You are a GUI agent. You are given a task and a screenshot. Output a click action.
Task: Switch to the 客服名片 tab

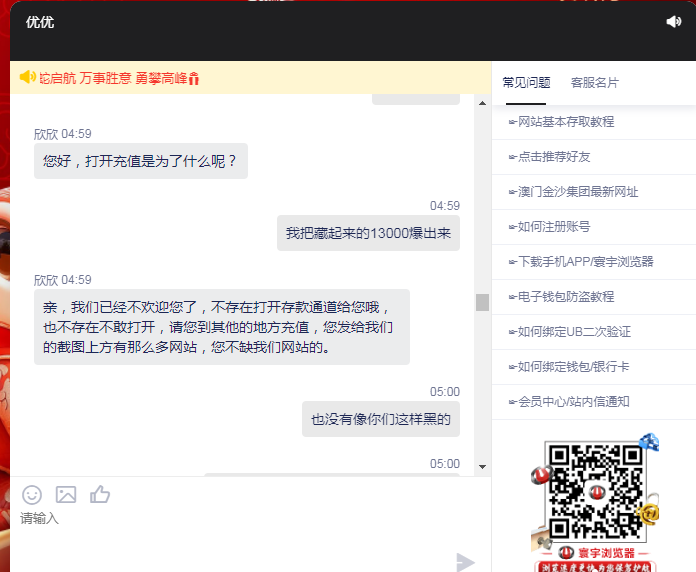pyautogui.click(x=594, y=82)
